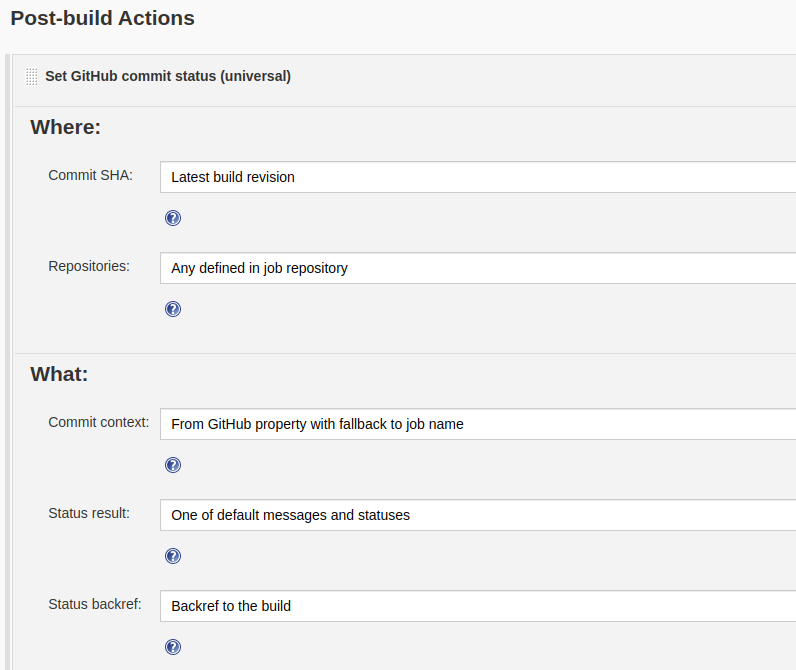Screen dimensions: 796x670
Task: Show help for Repositories field
Action: [173, 309]
